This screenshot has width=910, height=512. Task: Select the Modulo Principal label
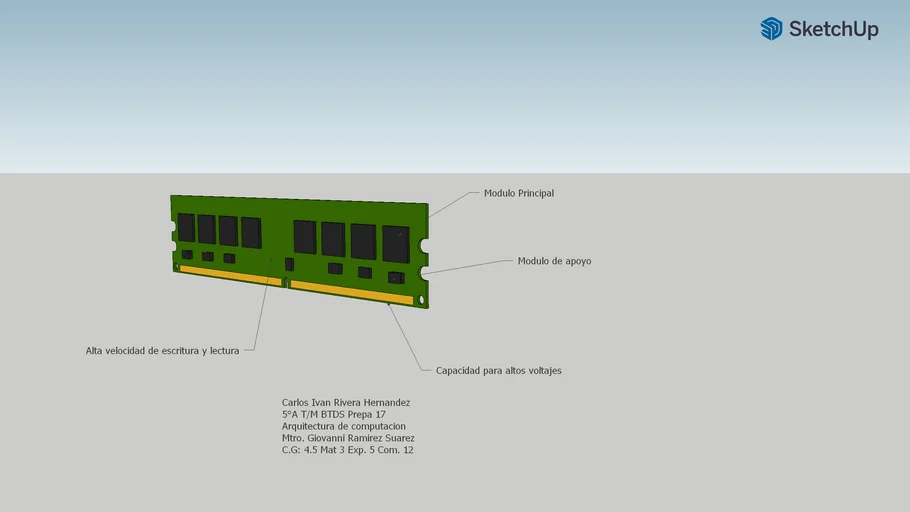pyautogui.click(x=518, y=193)
